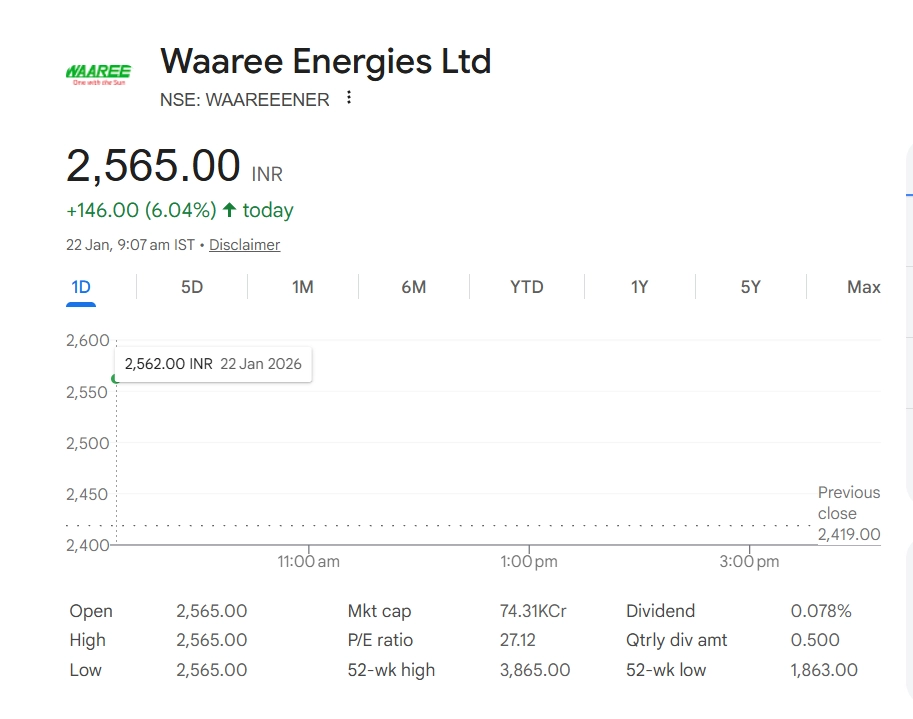Screen dimensions: 913x719
Task: Click the P/E ratio value 27.12
Action: (x=517, y=640)
